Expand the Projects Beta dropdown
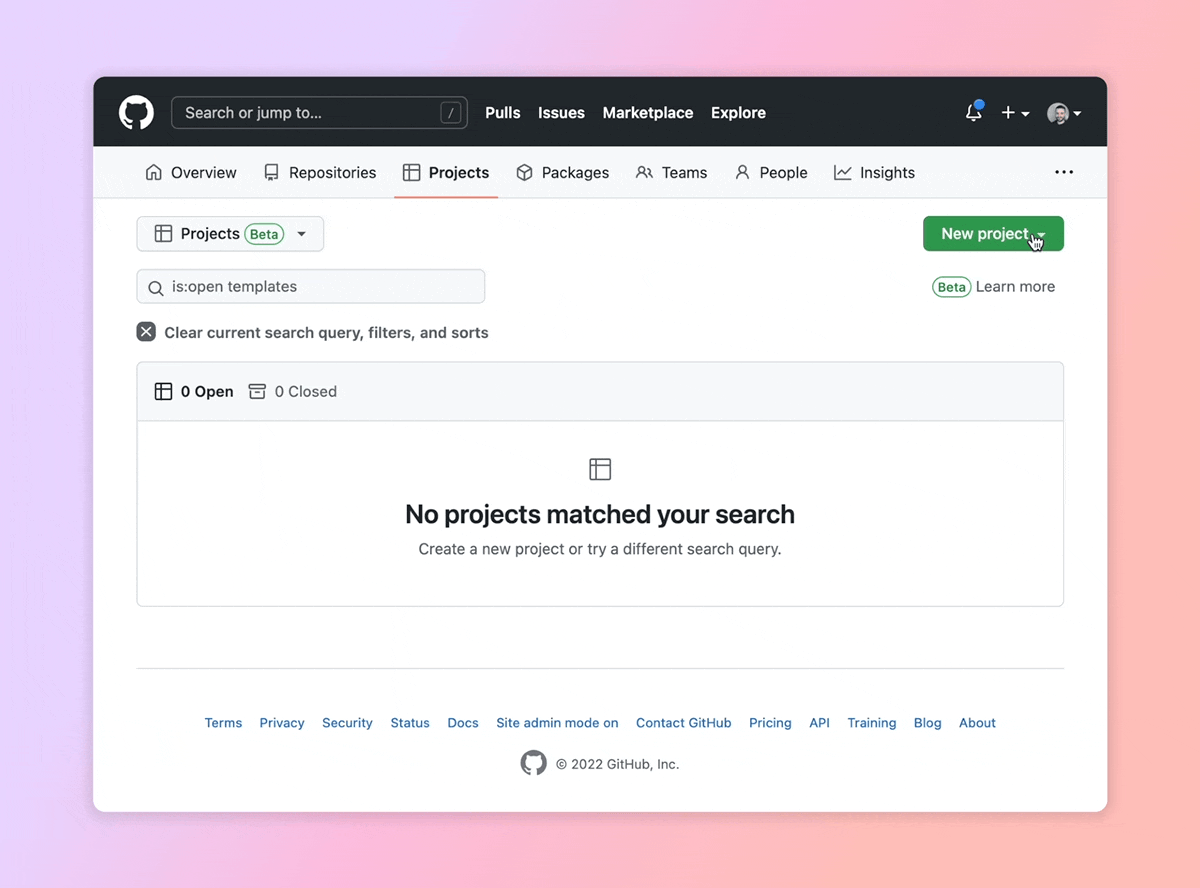The image size is (1200, 888). (x=301, y=233)
